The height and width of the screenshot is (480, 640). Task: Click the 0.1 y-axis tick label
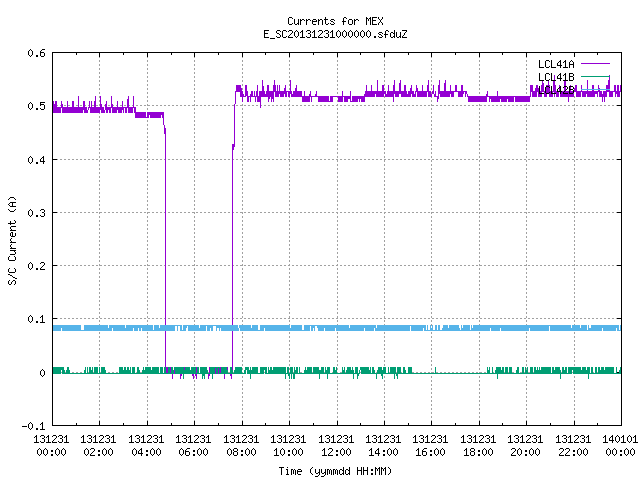click(36, 319)
